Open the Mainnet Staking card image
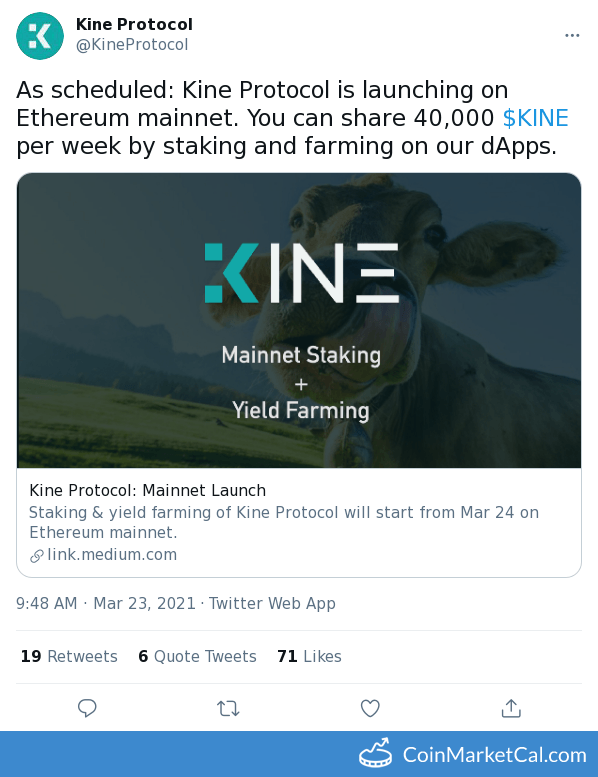 (299, 321)
